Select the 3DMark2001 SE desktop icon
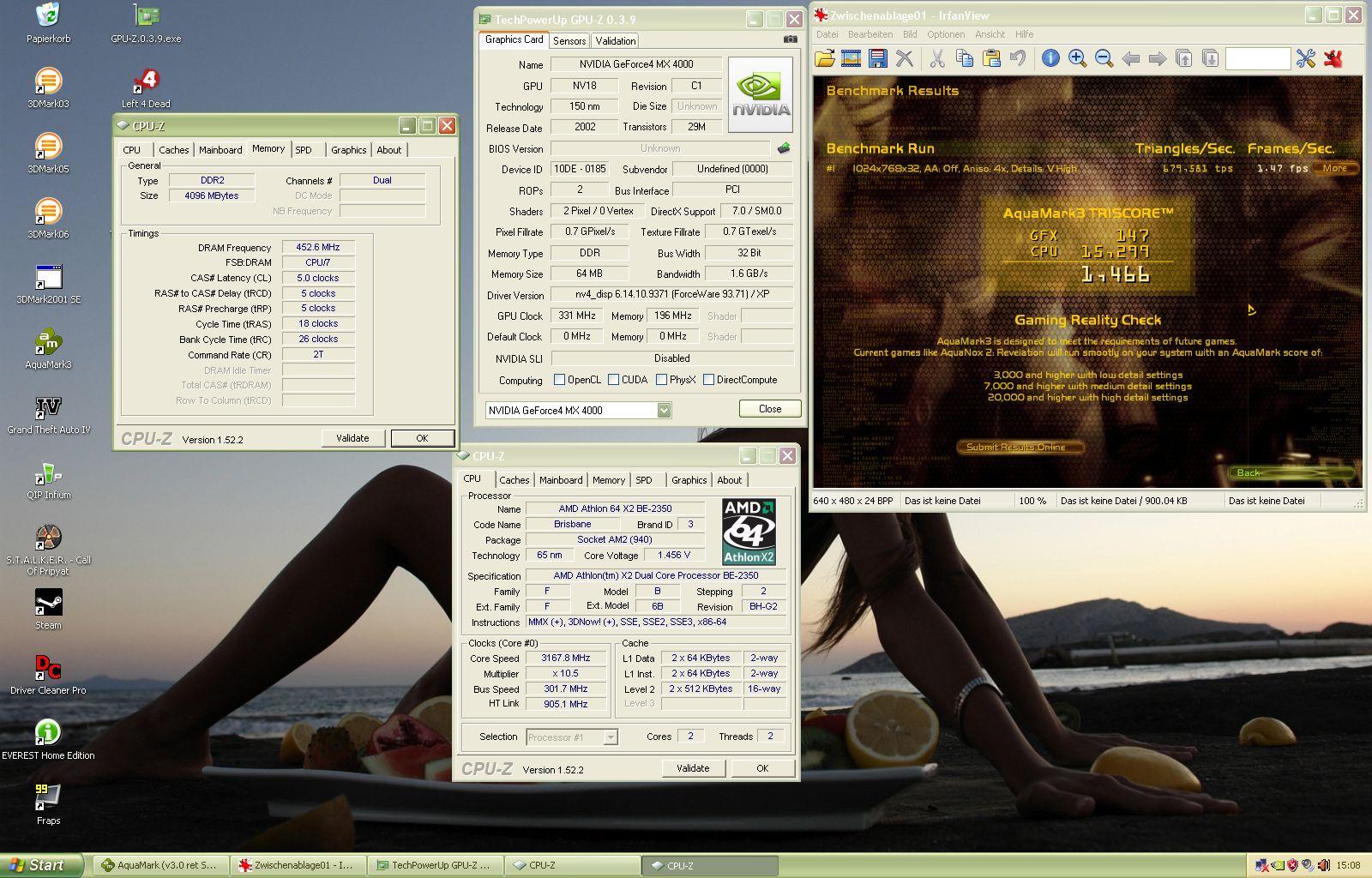Viewport: 1372px width, 878px height. (x=48, y=283)
